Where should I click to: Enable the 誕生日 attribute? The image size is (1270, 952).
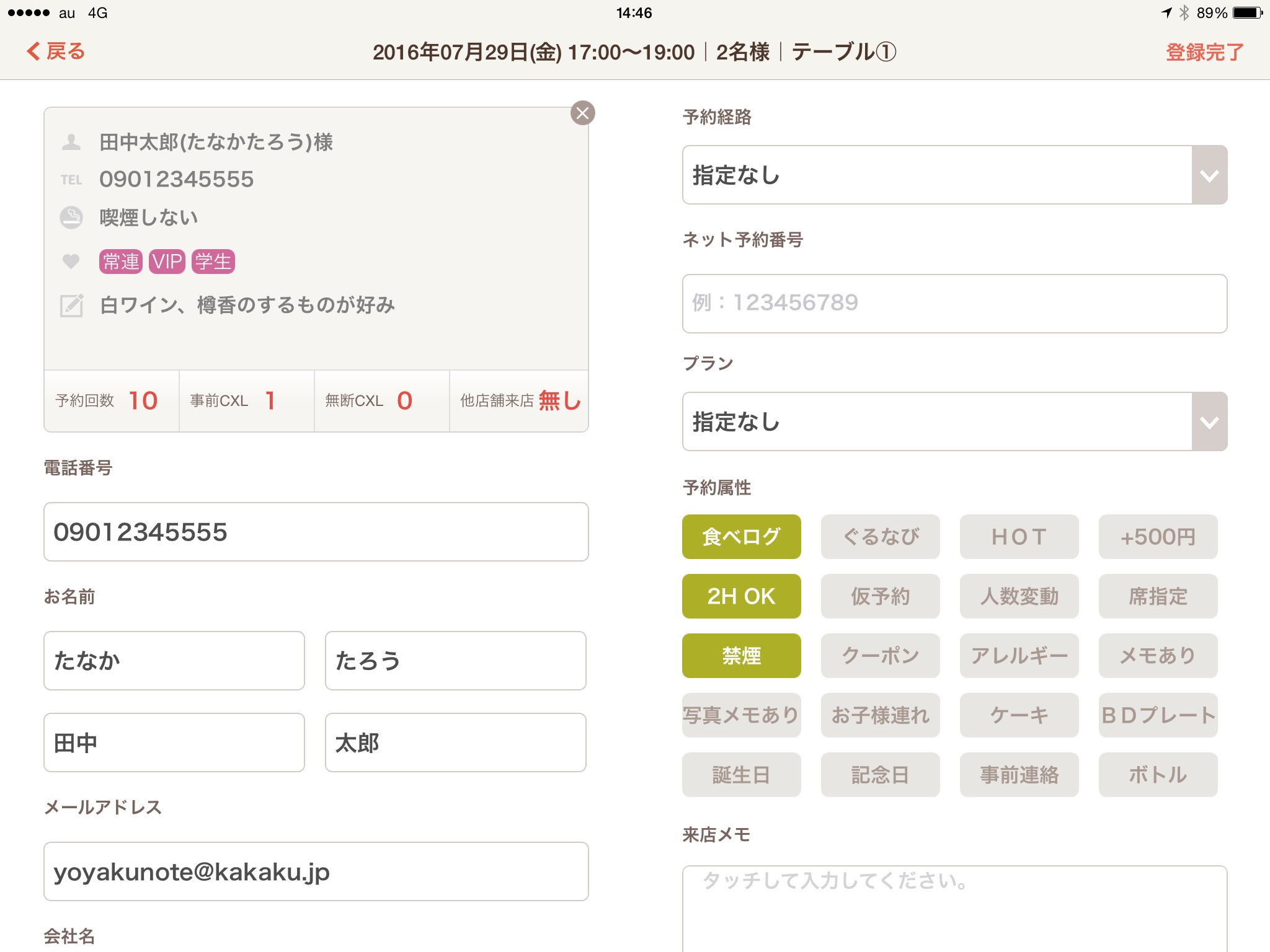pos(742,775)
